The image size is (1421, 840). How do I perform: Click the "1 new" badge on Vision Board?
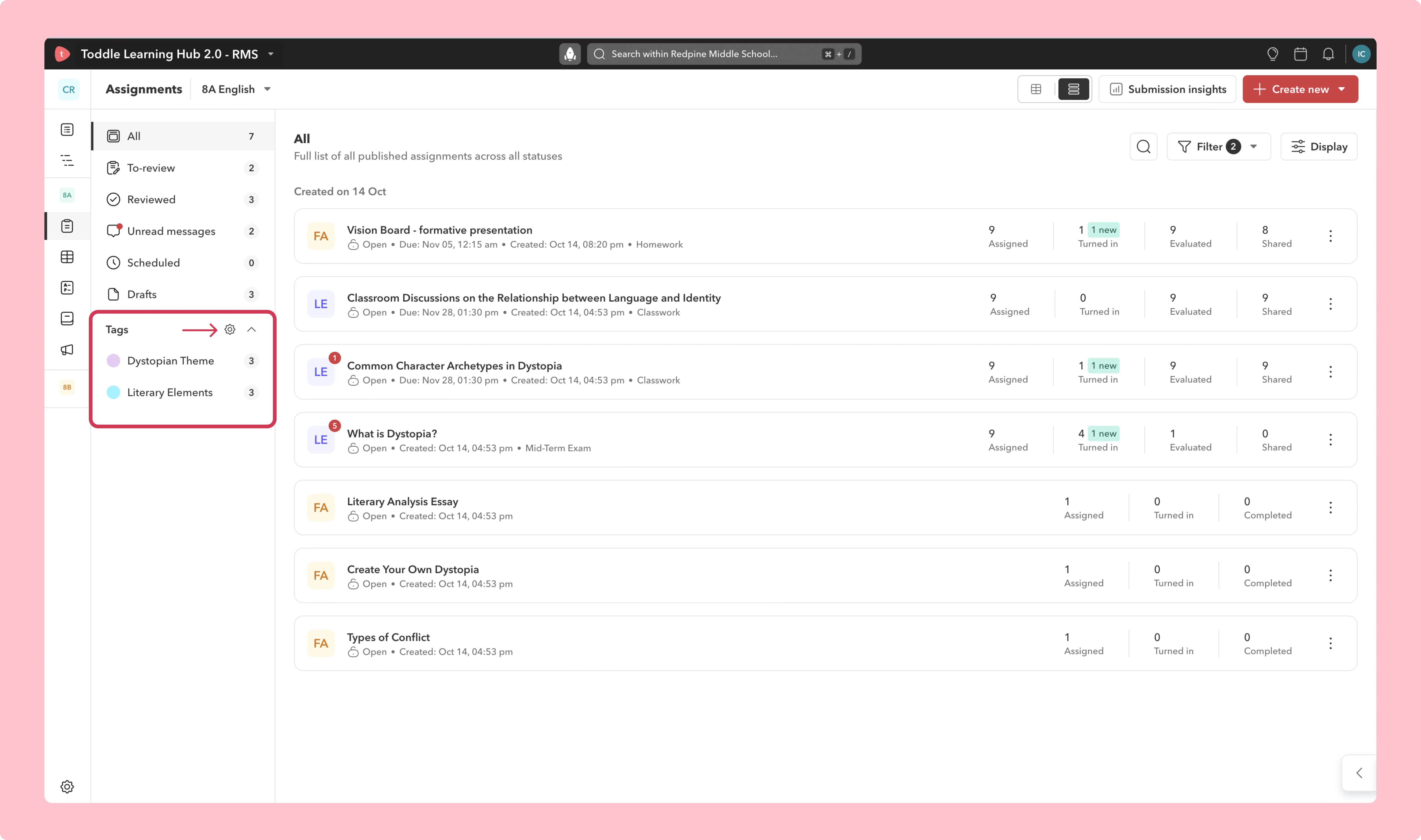pyautogui.click(x=1103, y=230)
